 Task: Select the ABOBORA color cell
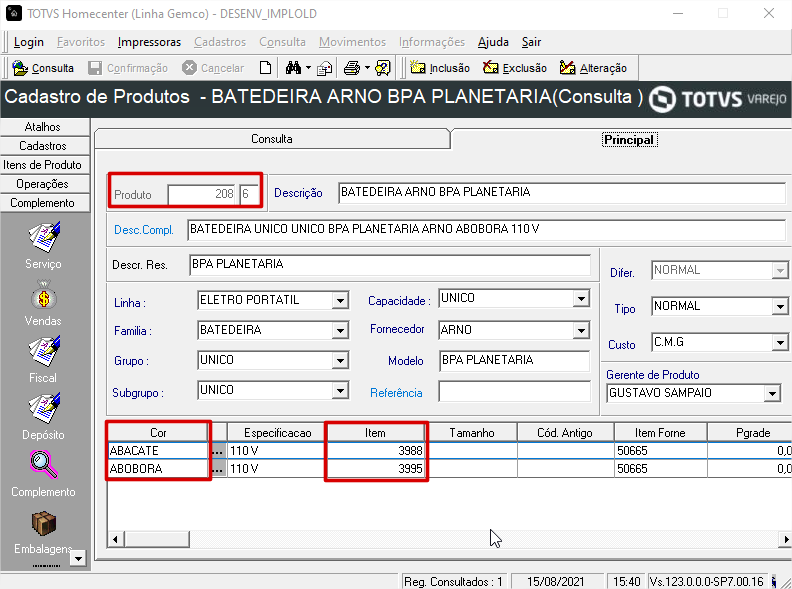[158, 469]
